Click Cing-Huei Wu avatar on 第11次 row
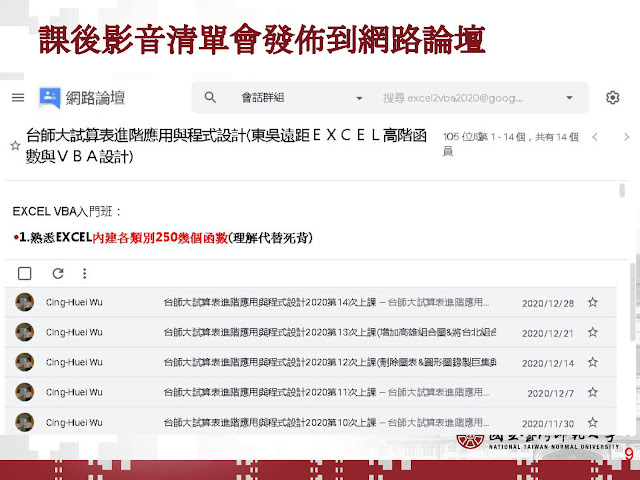This screenshot has width=640, height=480. 24,392
